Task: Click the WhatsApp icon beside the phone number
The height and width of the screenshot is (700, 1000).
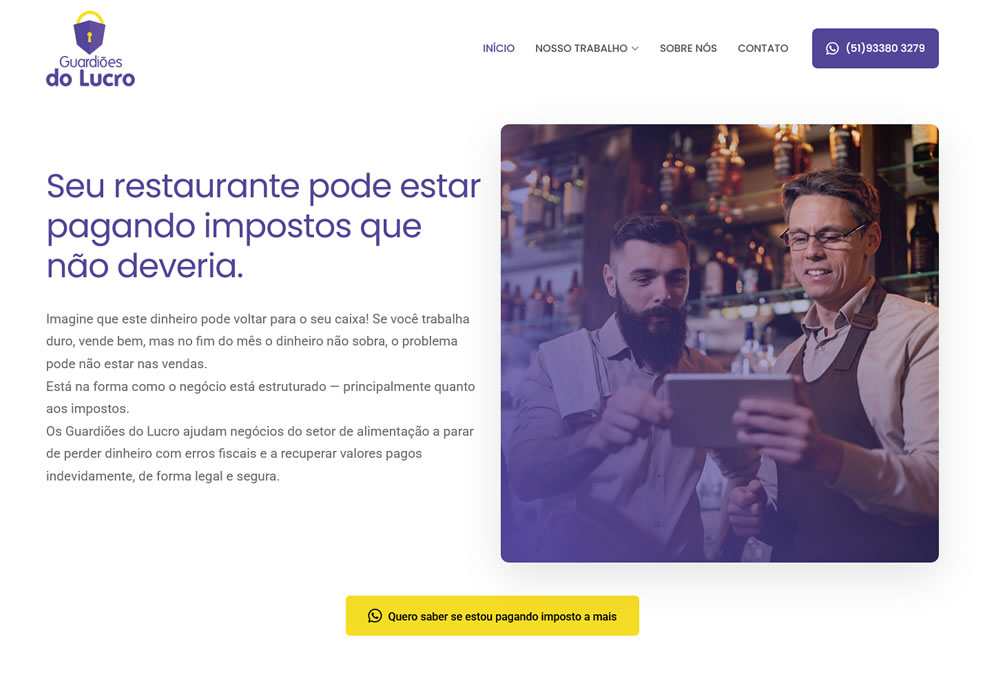Action: [832, 48]
